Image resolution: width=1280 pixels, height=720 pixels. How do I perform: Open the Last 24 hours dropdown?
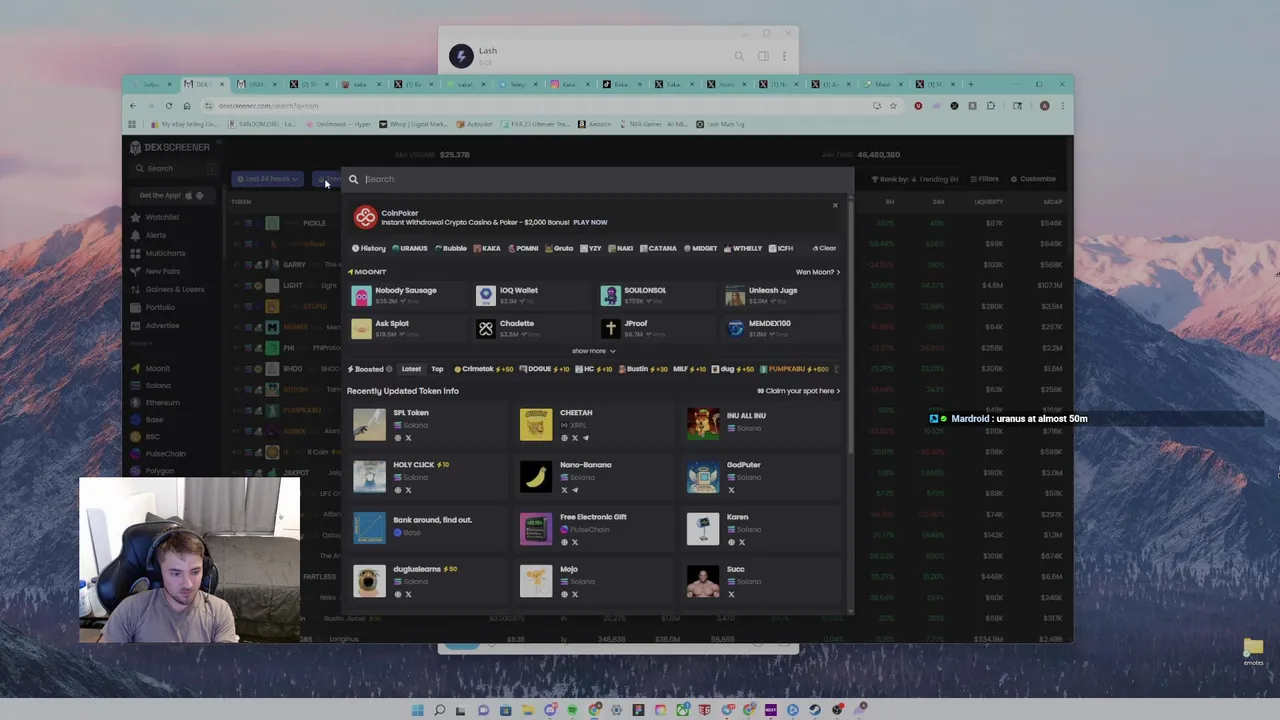coord(267,179)
